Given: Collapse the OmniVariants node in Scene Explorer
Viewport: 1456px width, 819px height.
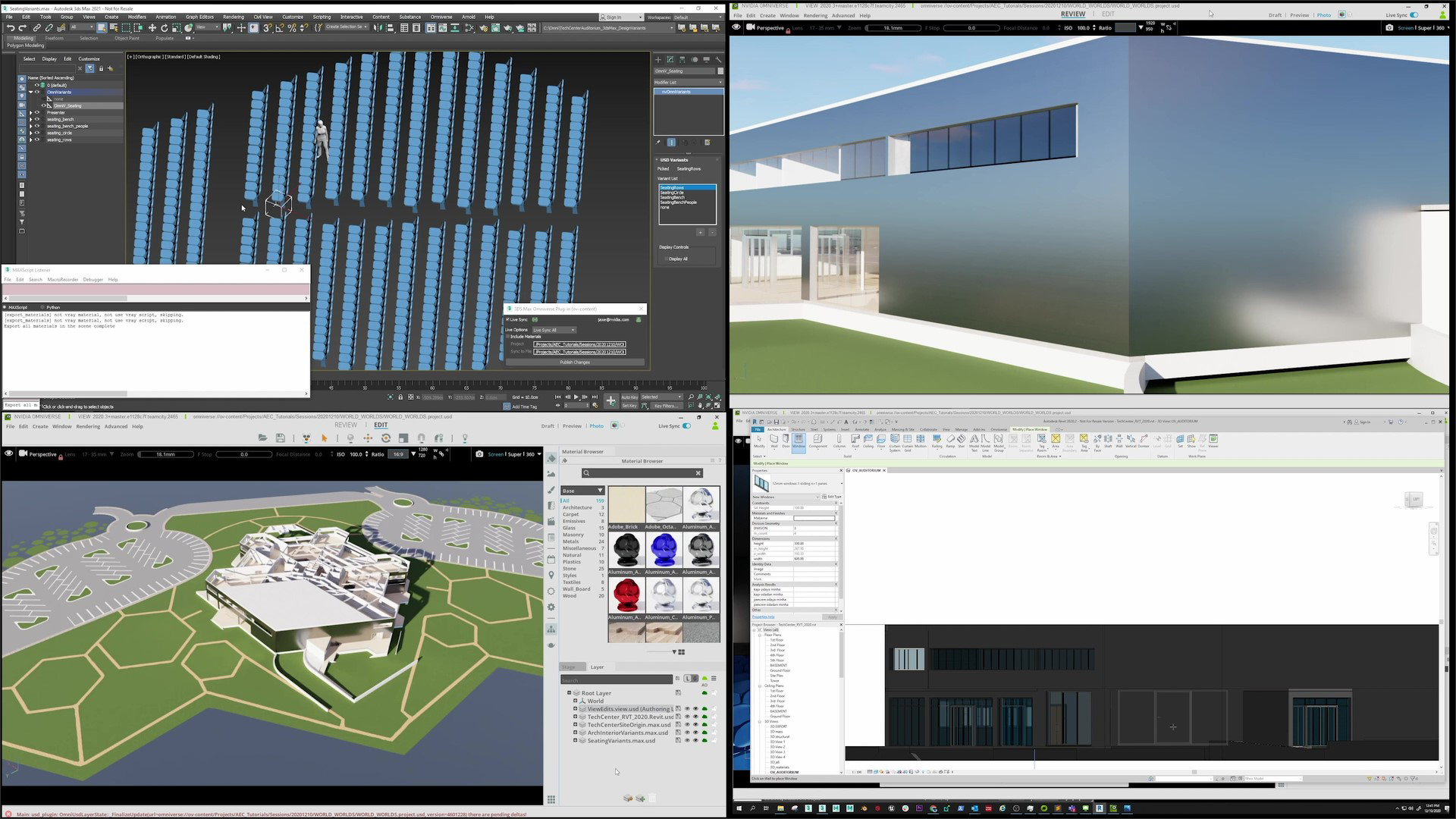Looking at the screenshot, I should point(31,92).
